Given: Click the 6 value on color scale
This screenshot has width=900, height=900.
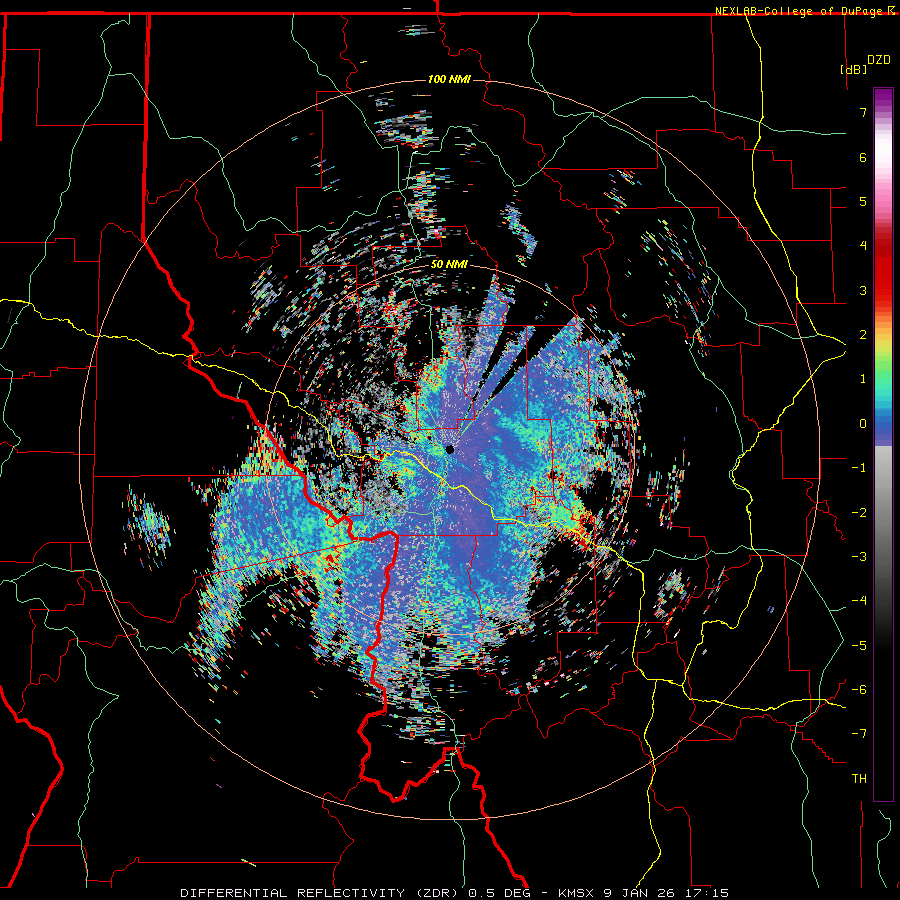Looking at the screenshot, I should (863, 157).
